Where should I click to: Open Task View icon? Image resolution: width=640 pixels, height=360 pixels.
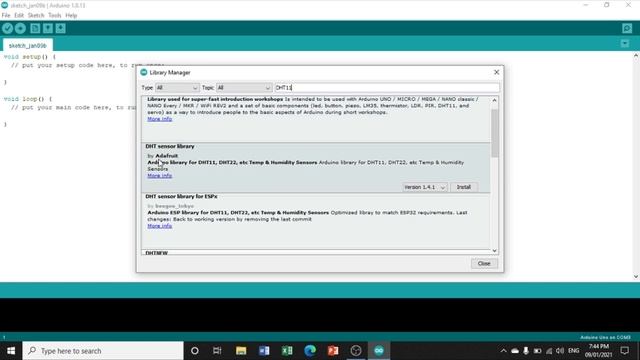coord(217,351)
